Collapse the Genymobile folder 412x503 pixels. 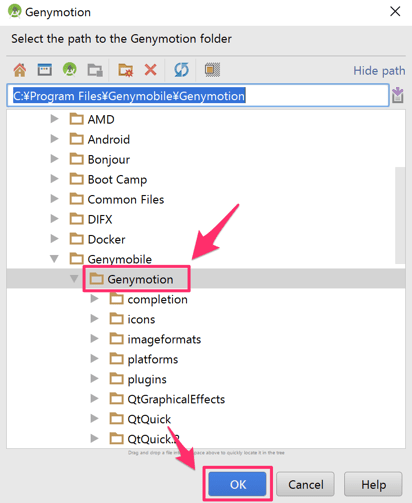click(54, 259)
